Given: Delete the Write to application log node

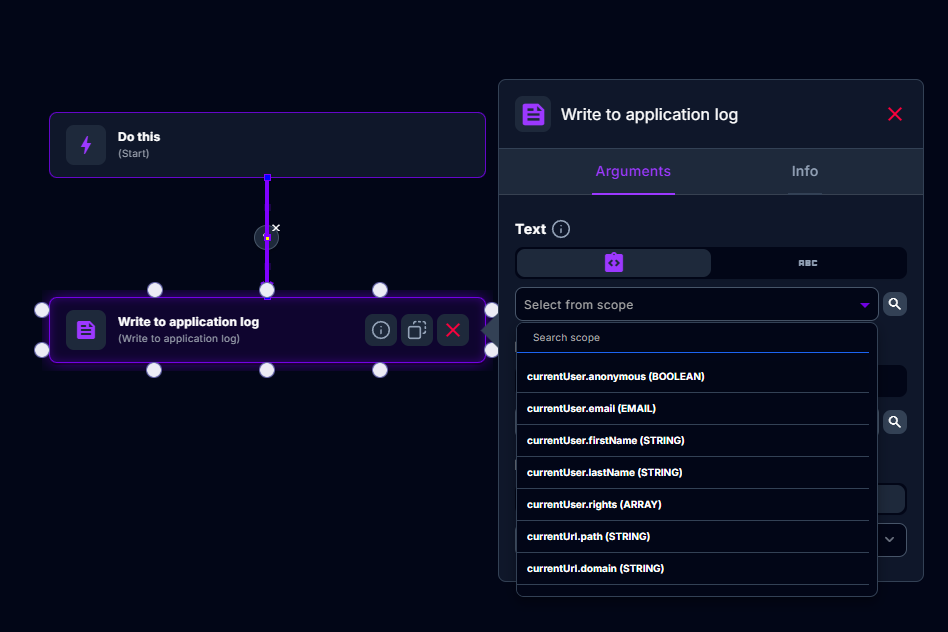Looking at the screenshot, I should tap(453, 330).
